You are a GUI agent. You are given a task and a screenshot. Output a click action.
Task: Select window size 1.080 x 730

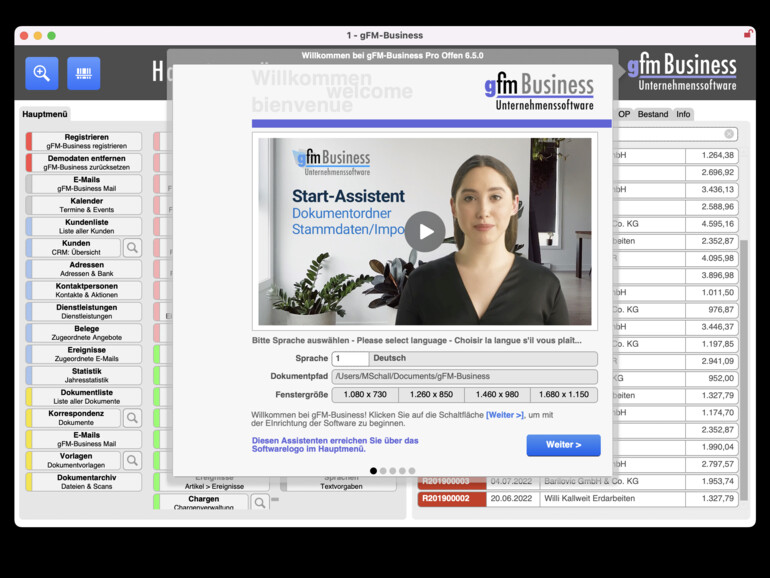tap(365, 395)
